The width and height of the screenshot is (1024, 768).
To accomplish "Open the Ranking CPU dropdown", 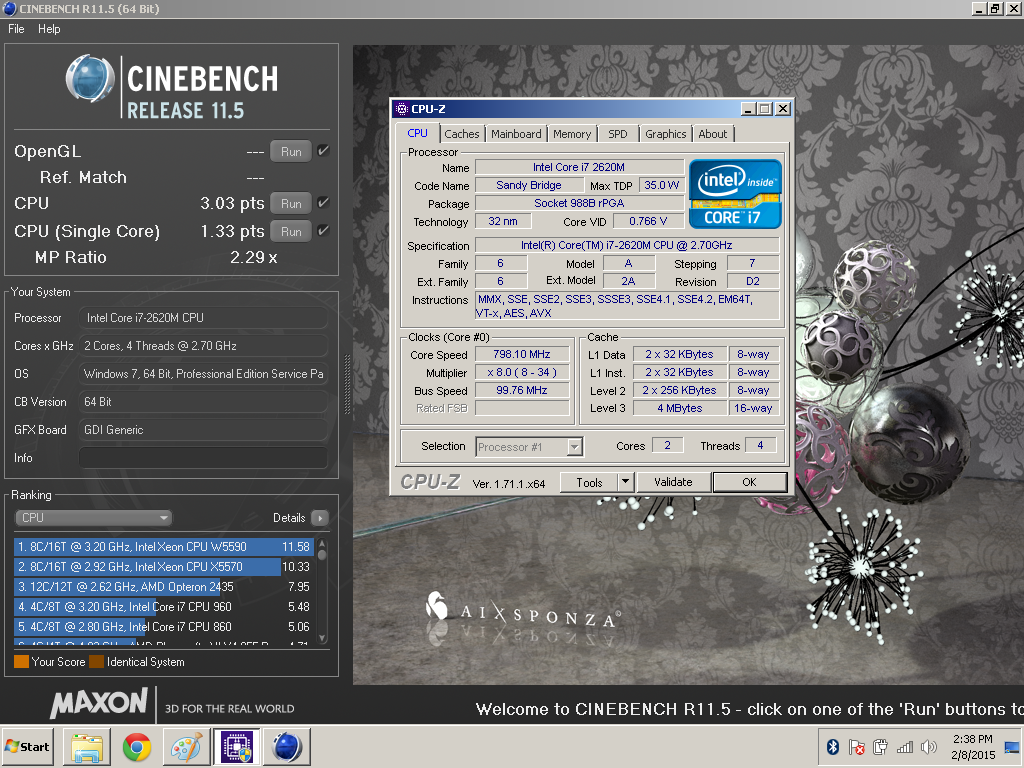I will pos(93,518).
